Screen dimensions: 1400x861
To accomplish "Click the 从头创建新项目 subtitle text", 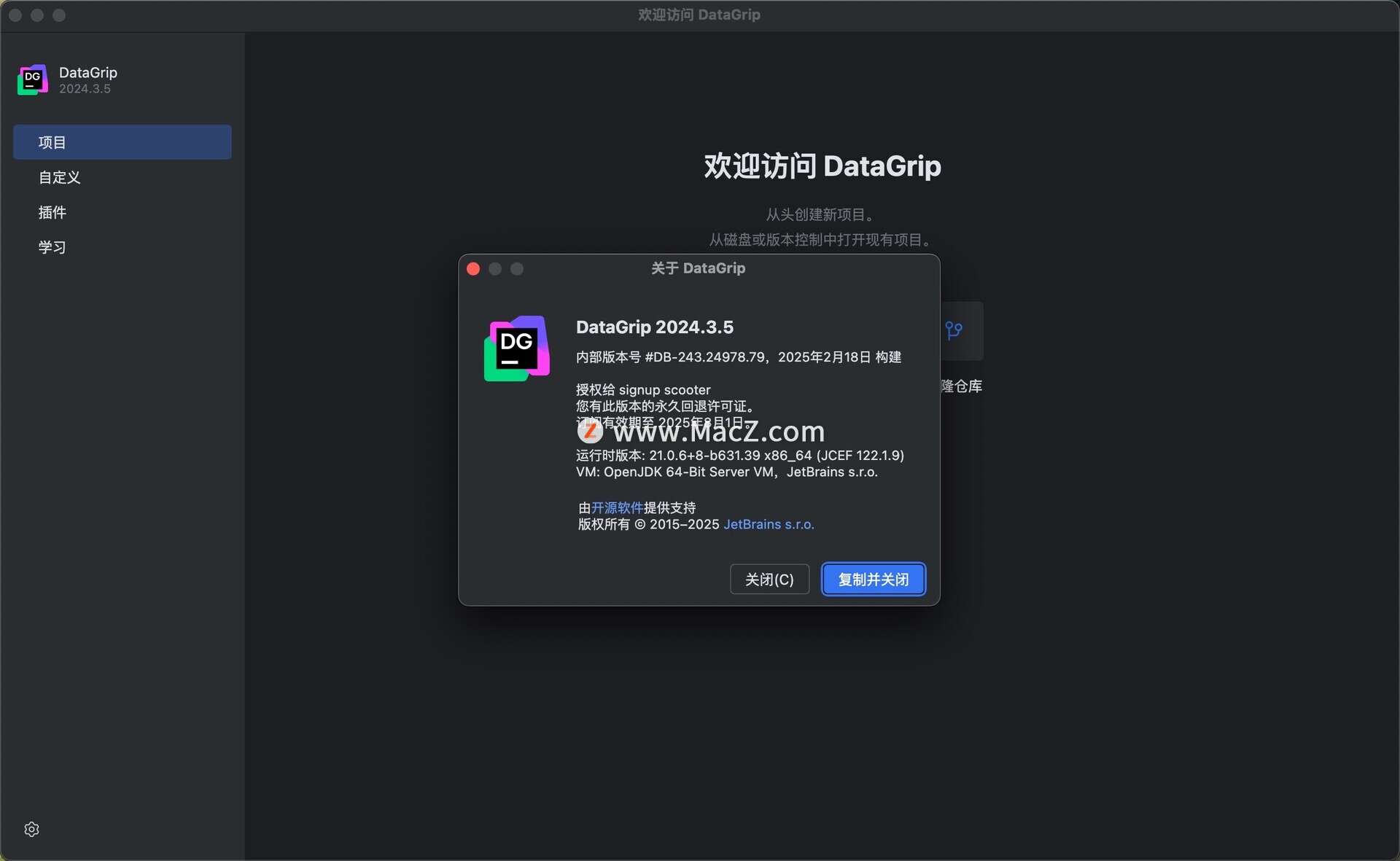I will click(822, 214).
